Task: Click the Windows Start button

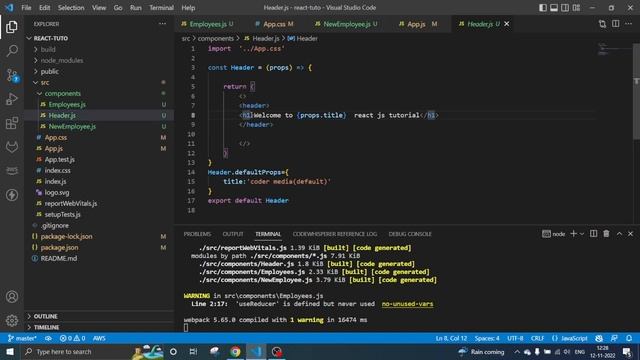Action: point(10,351)
